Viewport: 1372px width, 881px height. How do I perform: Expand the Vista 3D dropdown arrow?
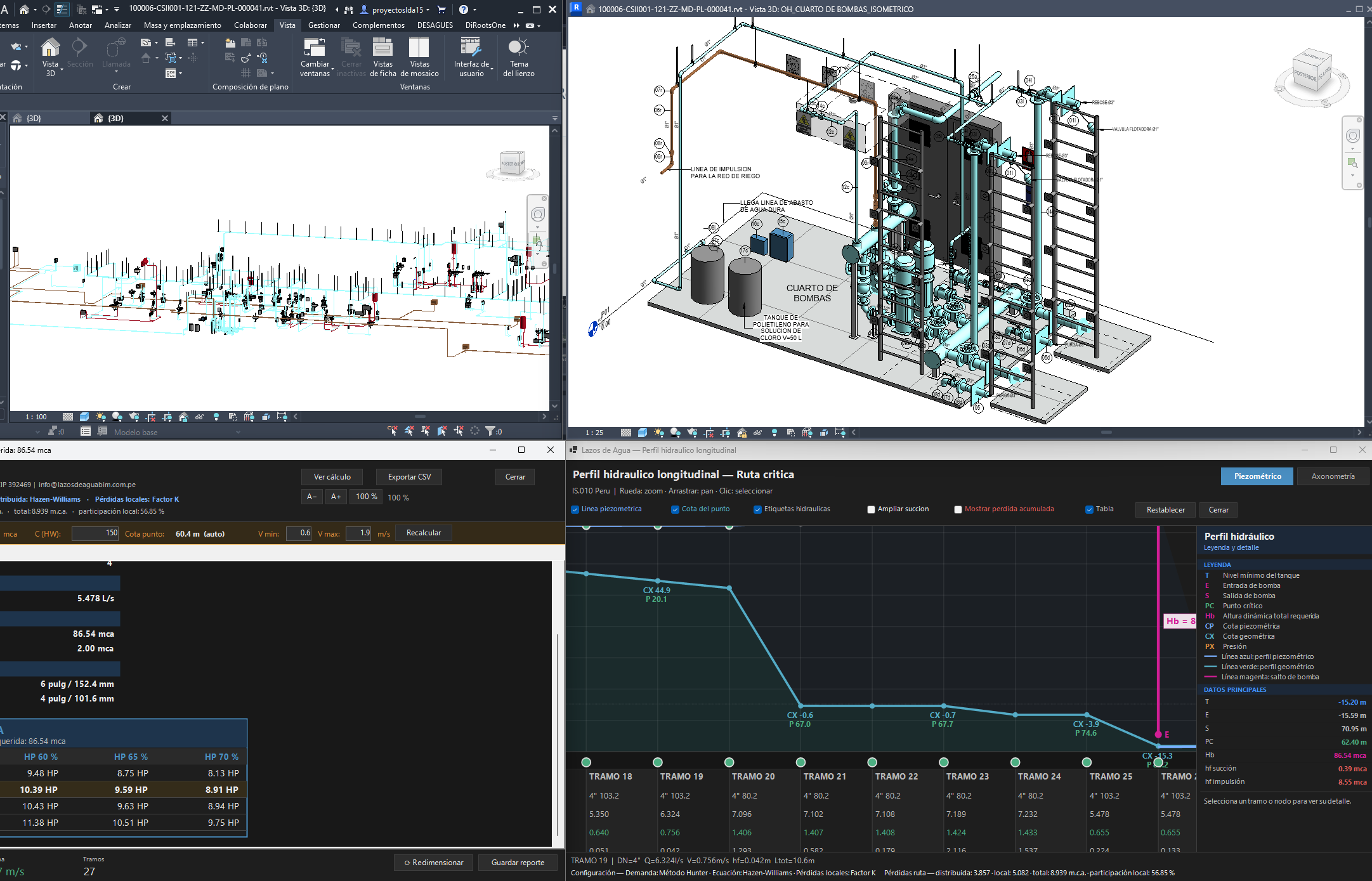click(x=62, y=70)
